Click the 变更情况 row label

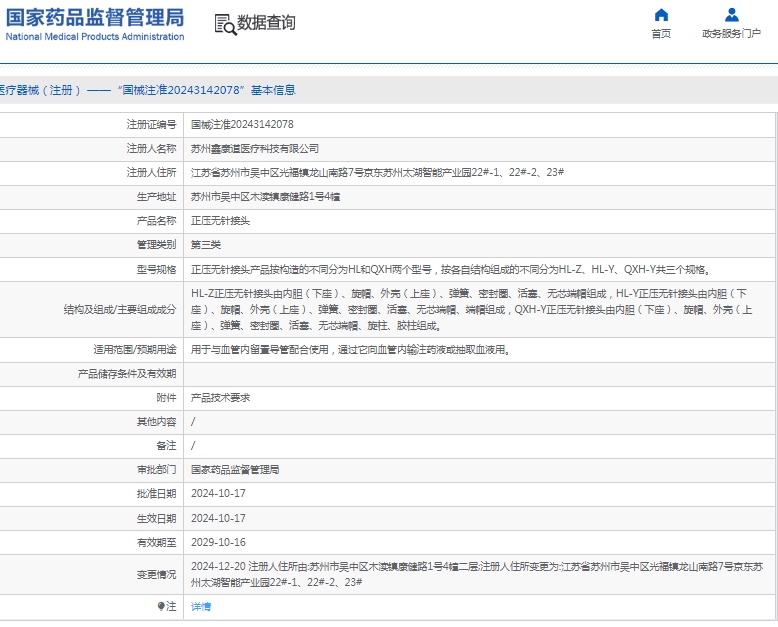tap(156, 574)
